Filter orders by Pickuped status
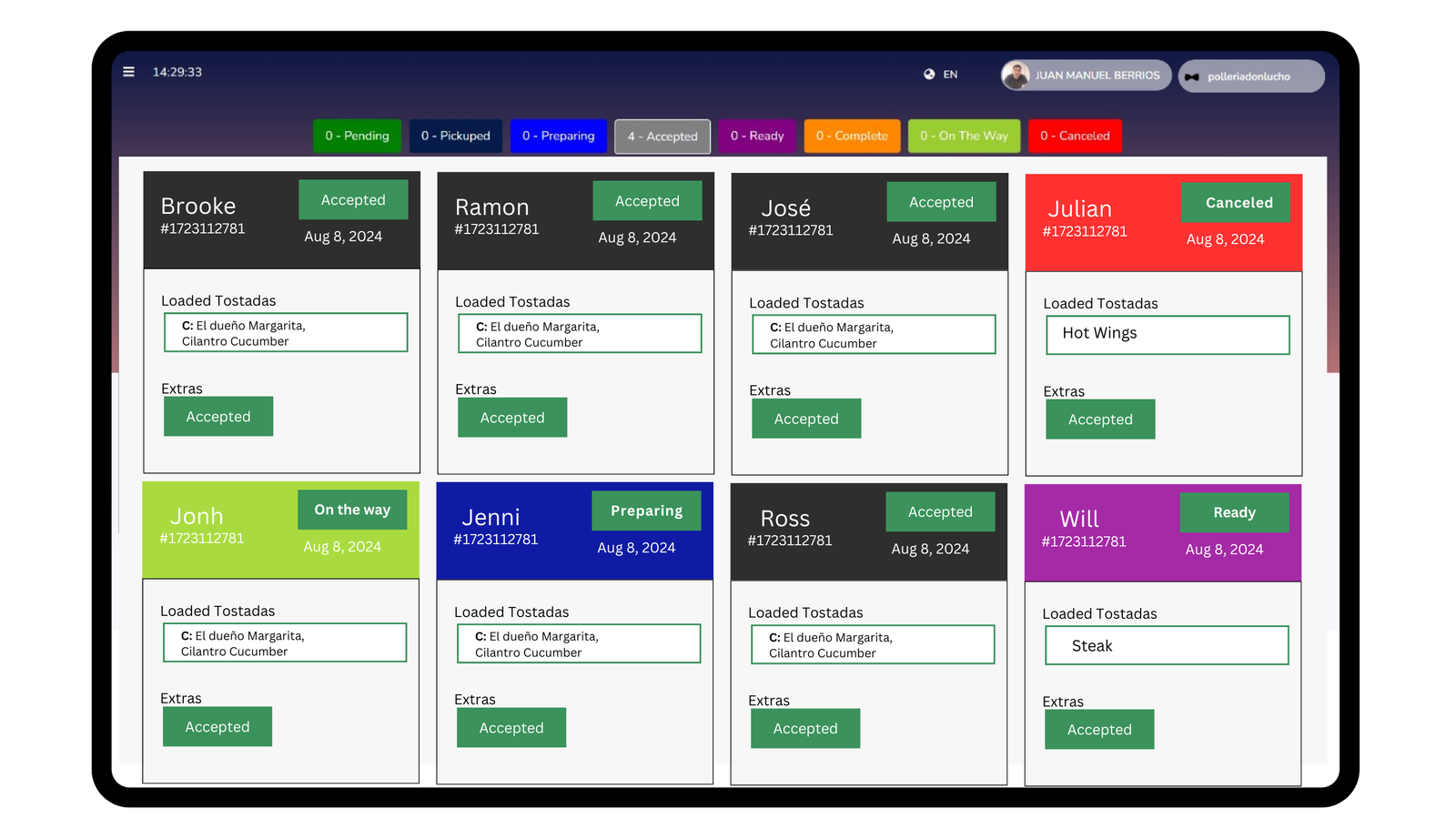 click(x=455, y=136)
